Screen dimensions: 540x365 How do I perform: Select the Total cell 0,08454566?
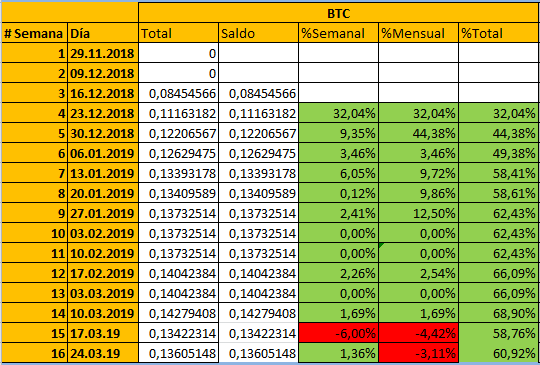point(178,93)
